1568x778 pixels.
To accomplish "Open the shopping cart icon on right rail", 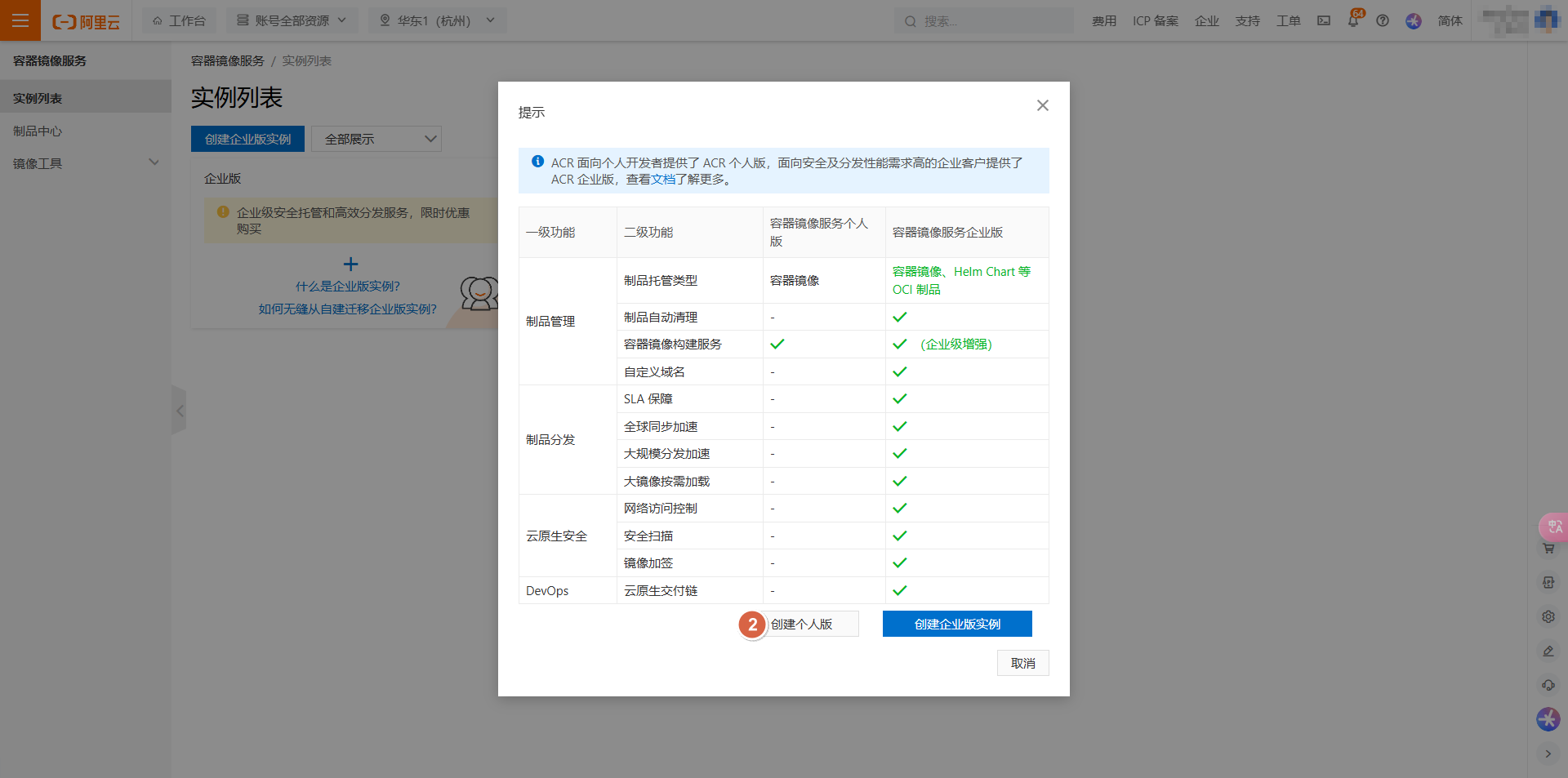I will click(x=1548, y=549).
